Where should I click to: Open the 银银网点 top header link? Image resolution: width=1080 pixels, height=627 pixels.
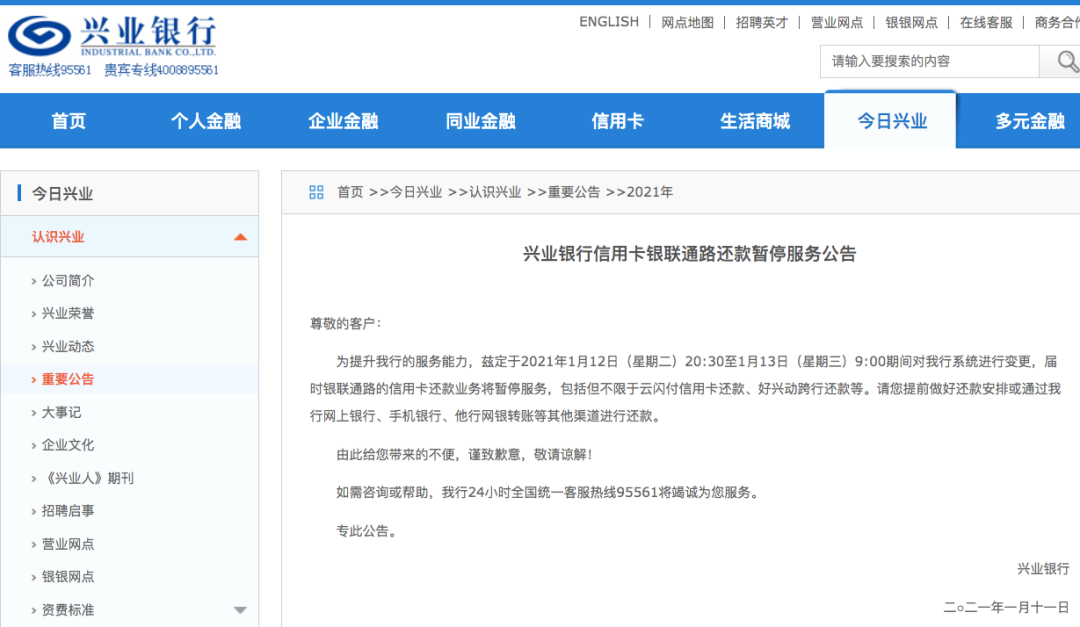pos(911,23)
